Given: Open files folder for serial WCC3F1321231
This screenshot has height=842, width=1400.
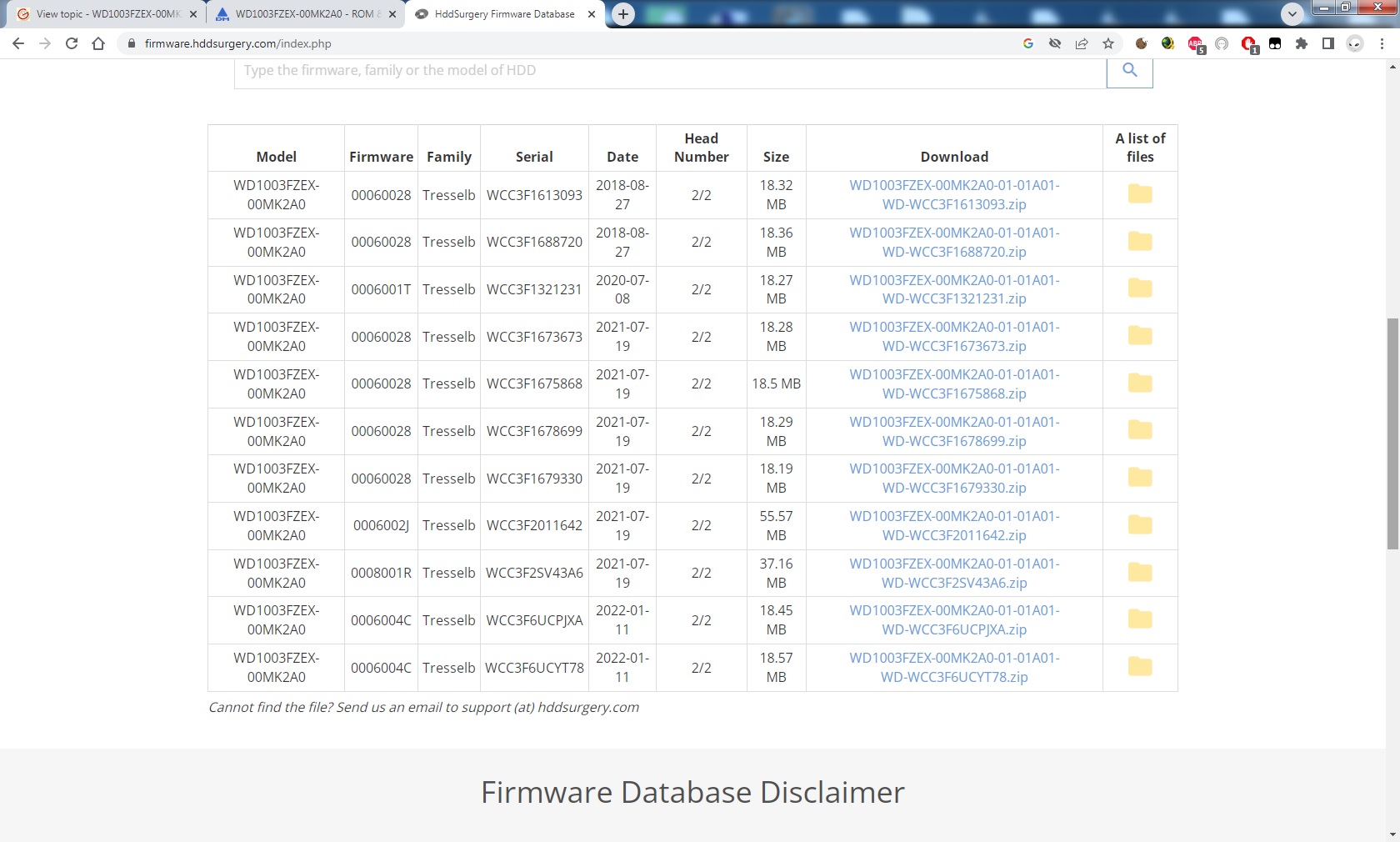Looking at the screenshot, I should click(1140, 288).
